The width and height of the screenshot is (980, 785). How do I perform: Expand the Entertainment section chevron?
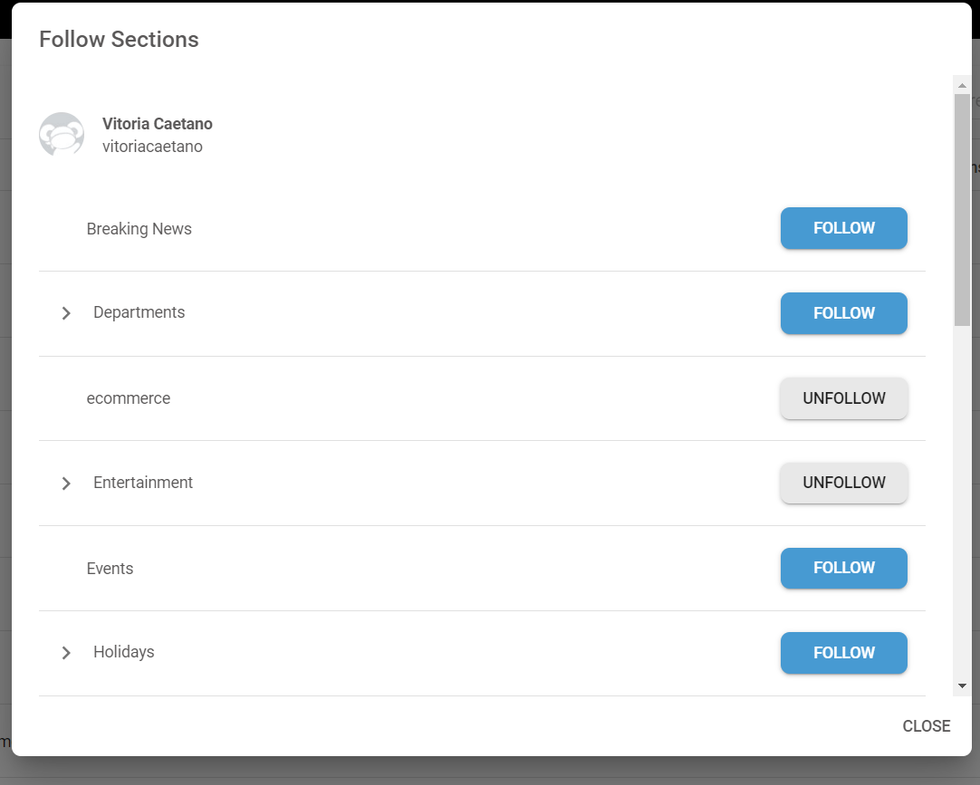point(66,483)
